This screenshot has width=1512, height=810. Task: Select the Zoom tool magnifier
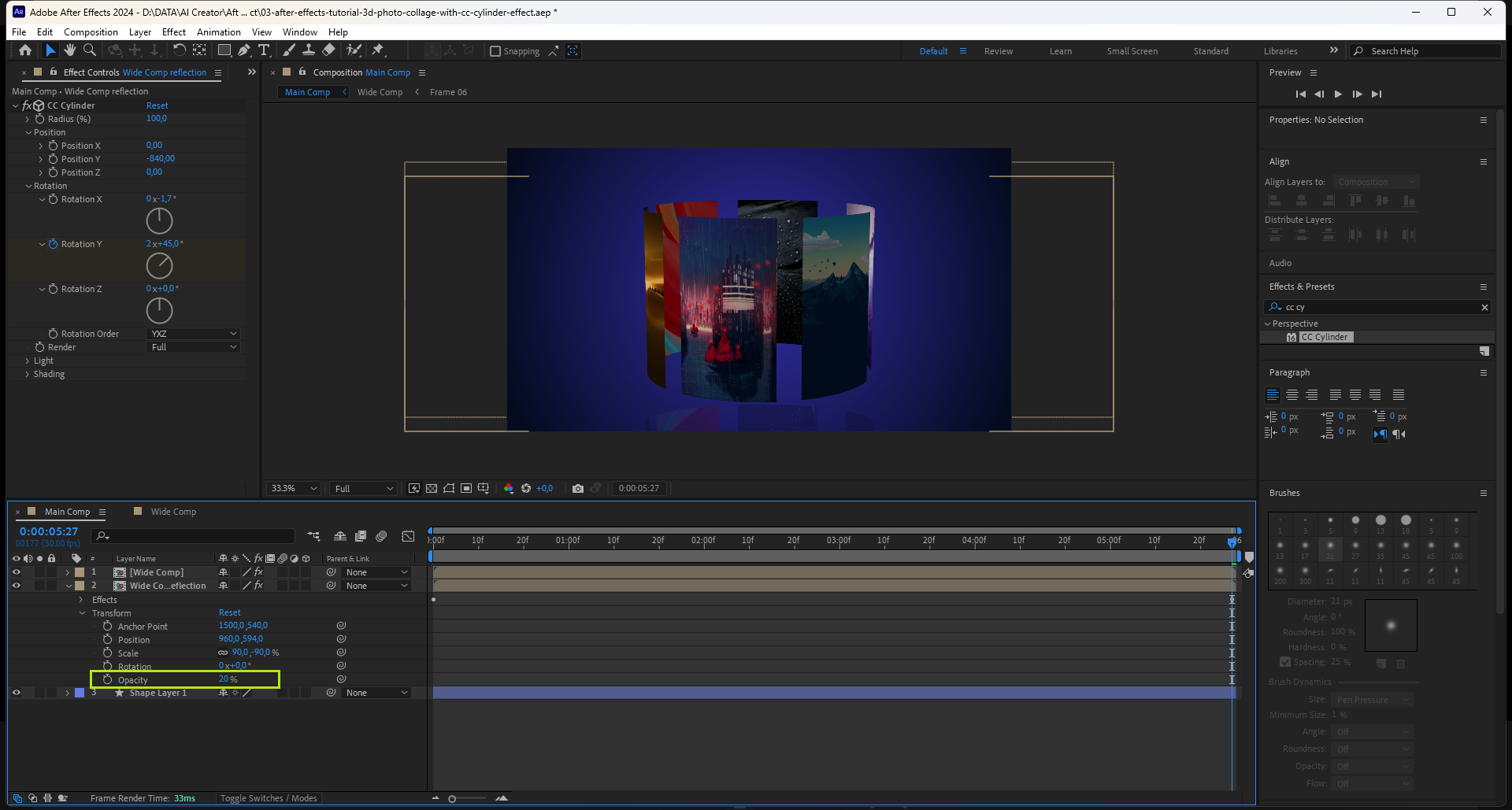point(90,50)
